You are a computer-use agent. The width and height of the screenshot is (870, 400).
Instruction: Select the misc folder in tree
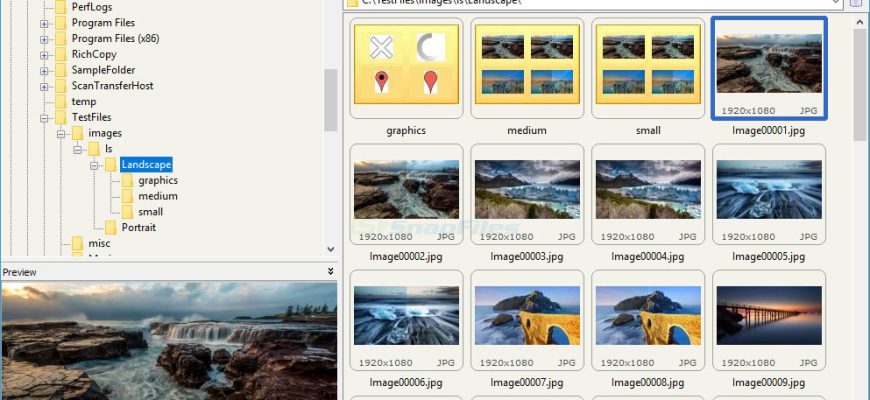(x=99, y=243)
